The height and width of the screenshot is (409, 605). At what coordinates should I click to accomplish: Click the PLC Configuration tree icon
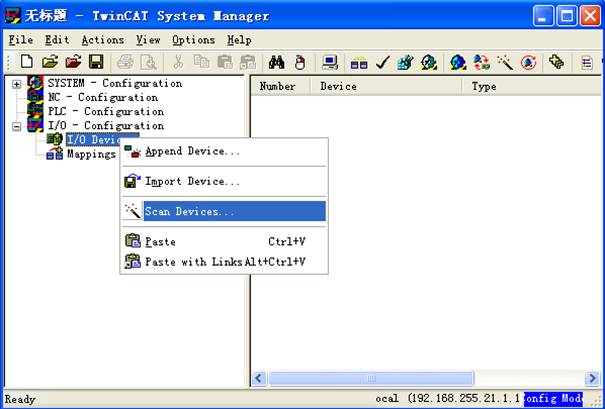coord(36,112)
